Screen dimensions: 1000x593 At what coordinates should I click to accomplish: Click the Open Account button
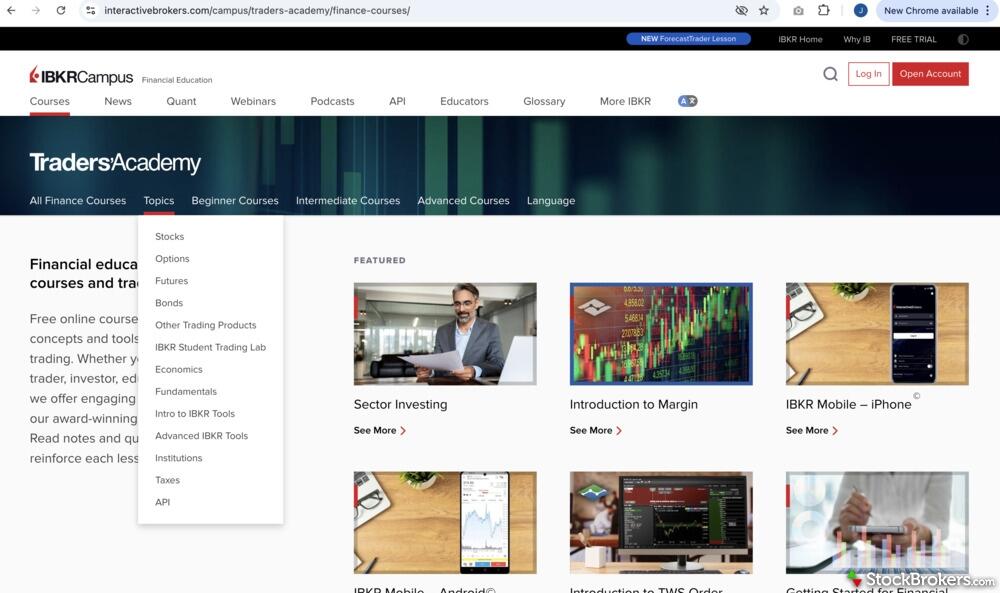point(929,74)
